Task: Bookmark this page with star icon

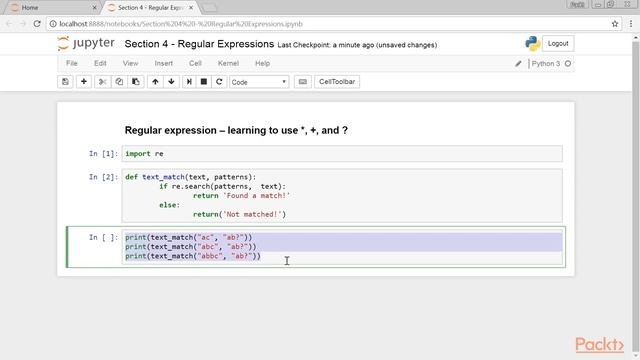Action: pyautogui.click(x=615, y=24)
